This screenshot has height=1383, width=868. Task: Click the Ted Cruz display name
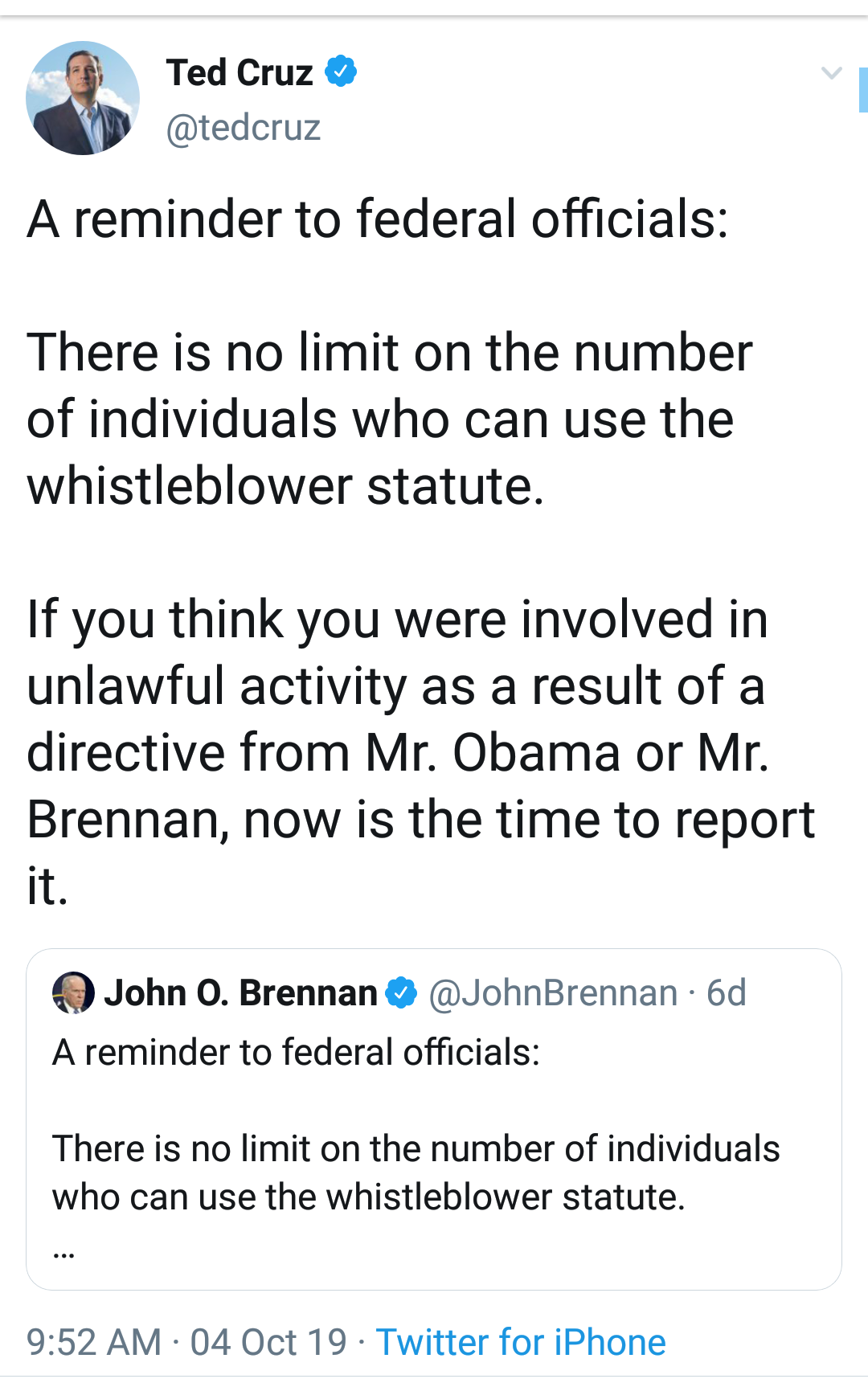coord(239,73)
